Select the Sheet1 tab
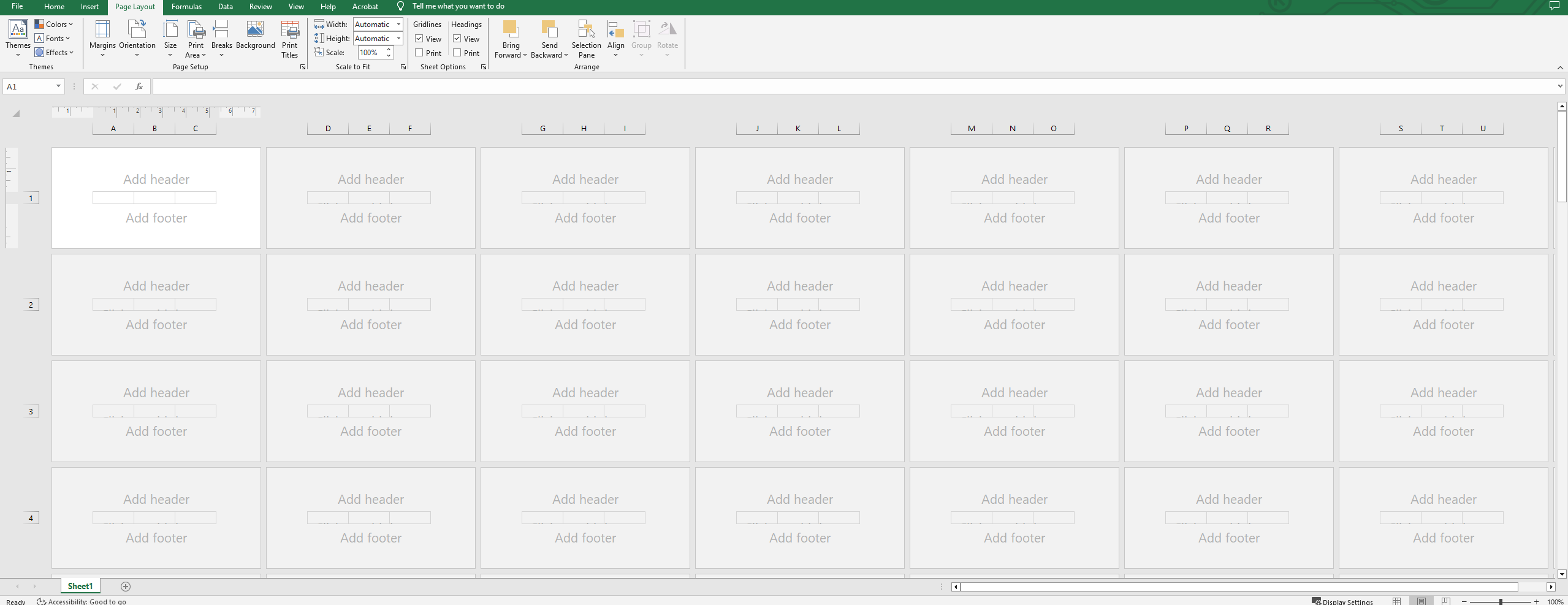The image size is (1568, 605). tap(80, 587)
